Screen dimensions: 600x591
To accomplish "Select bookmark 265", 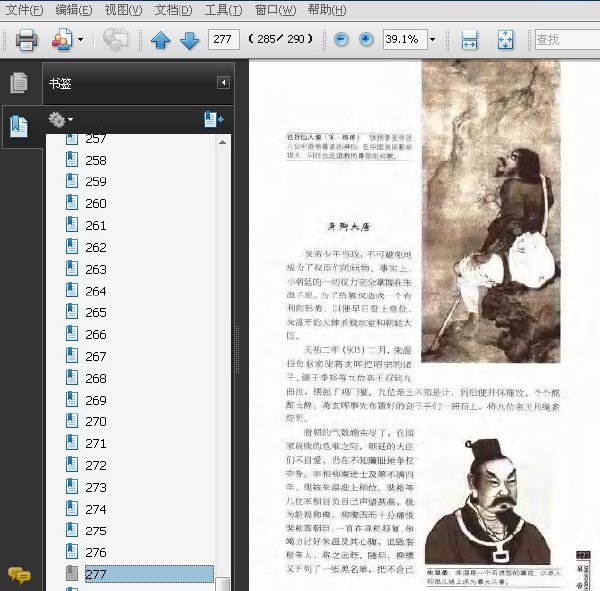I will click(x=96, y=312).
